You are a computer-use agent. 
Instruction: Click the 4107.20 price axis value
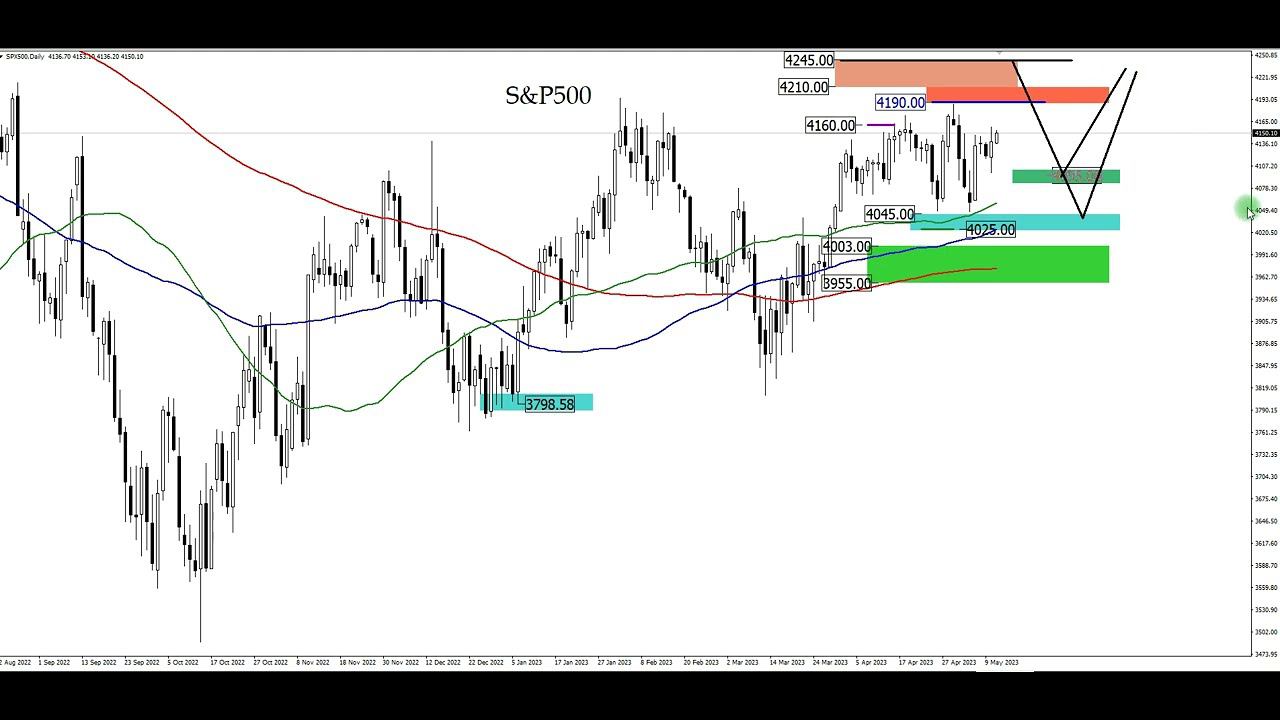(x=1266, y=166)
